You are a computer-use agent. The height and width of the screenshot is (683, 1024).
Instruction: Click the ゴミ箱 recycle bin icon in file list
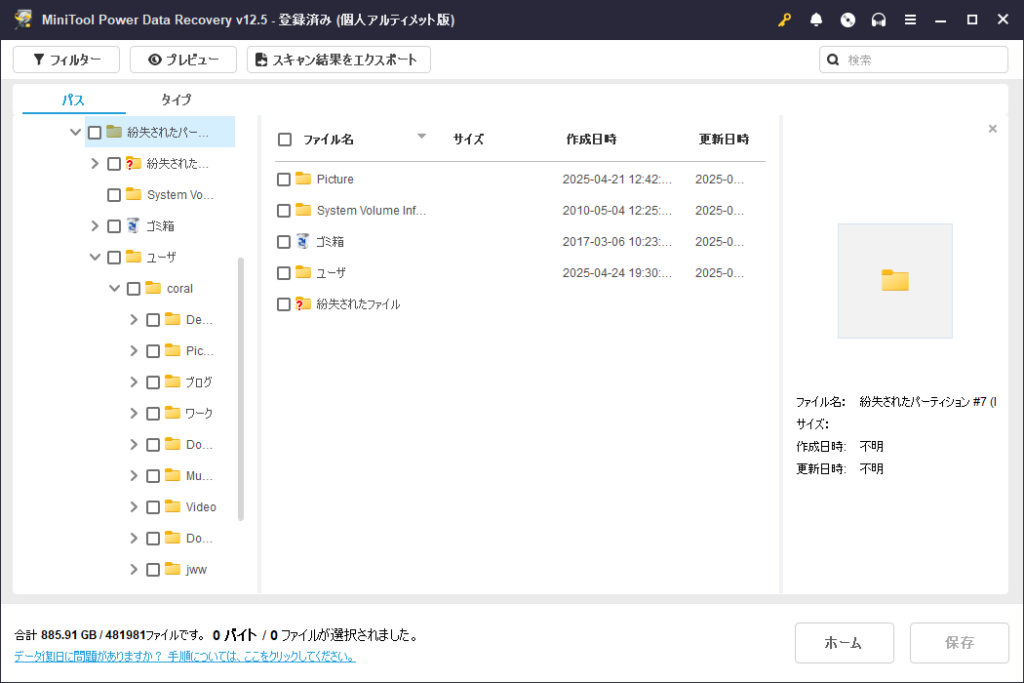tap(302, 241)
